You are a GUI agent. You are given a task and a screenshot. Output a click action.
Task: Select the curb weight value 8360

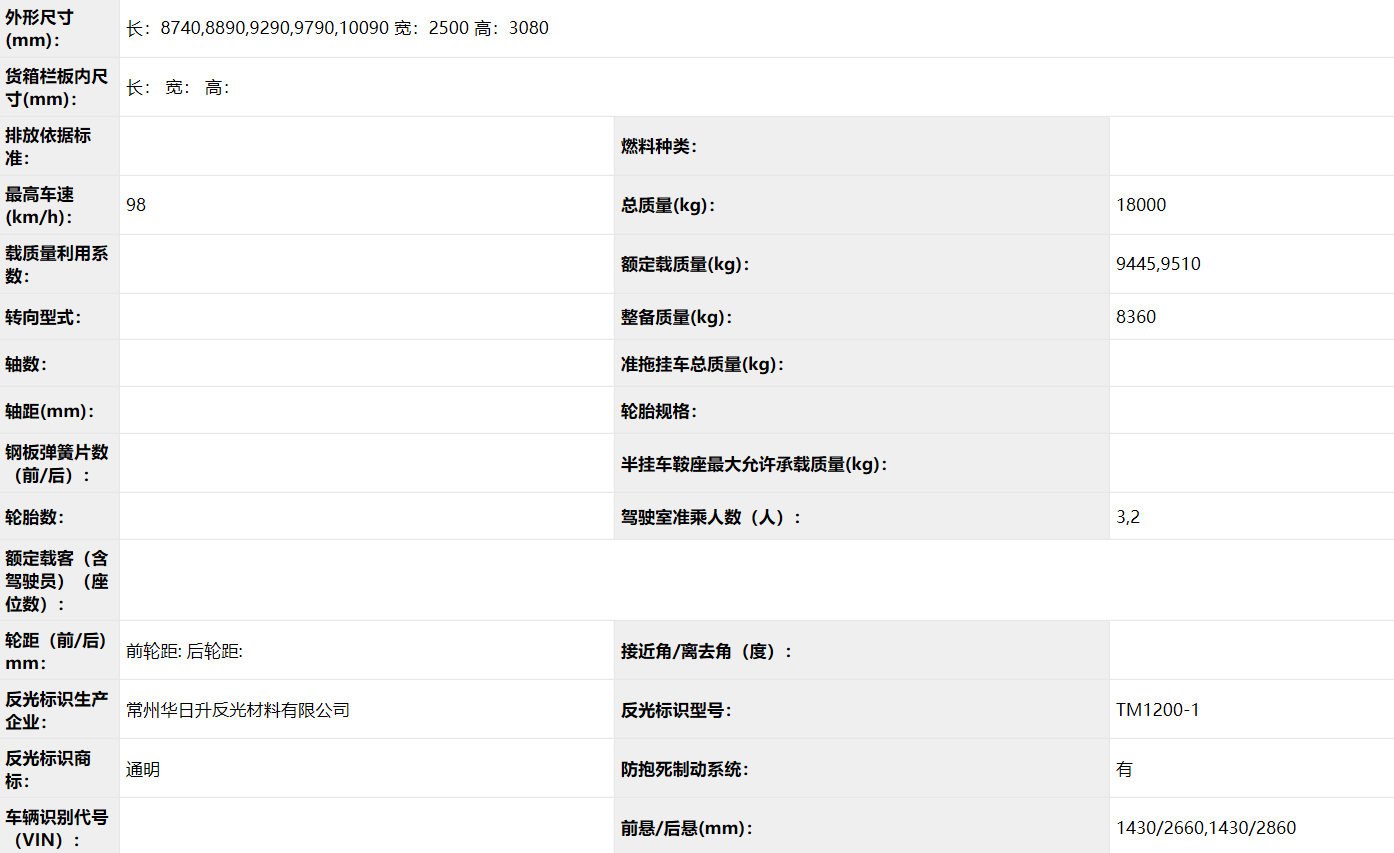(x=1136, y=317)
